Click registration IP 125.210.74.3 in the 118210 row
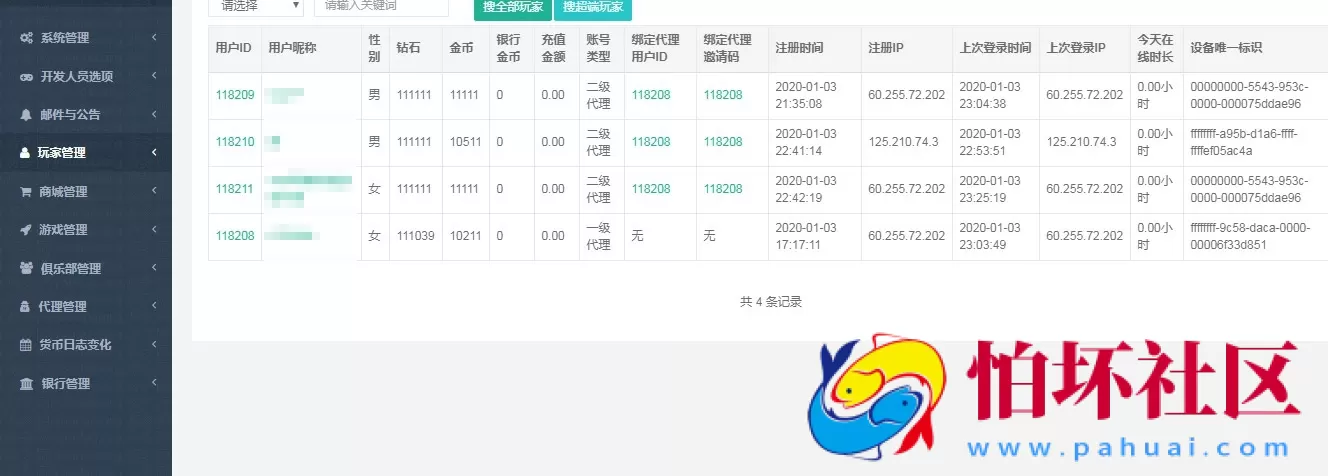Screen dimensions: 1328x476 (x=903, y=142)
